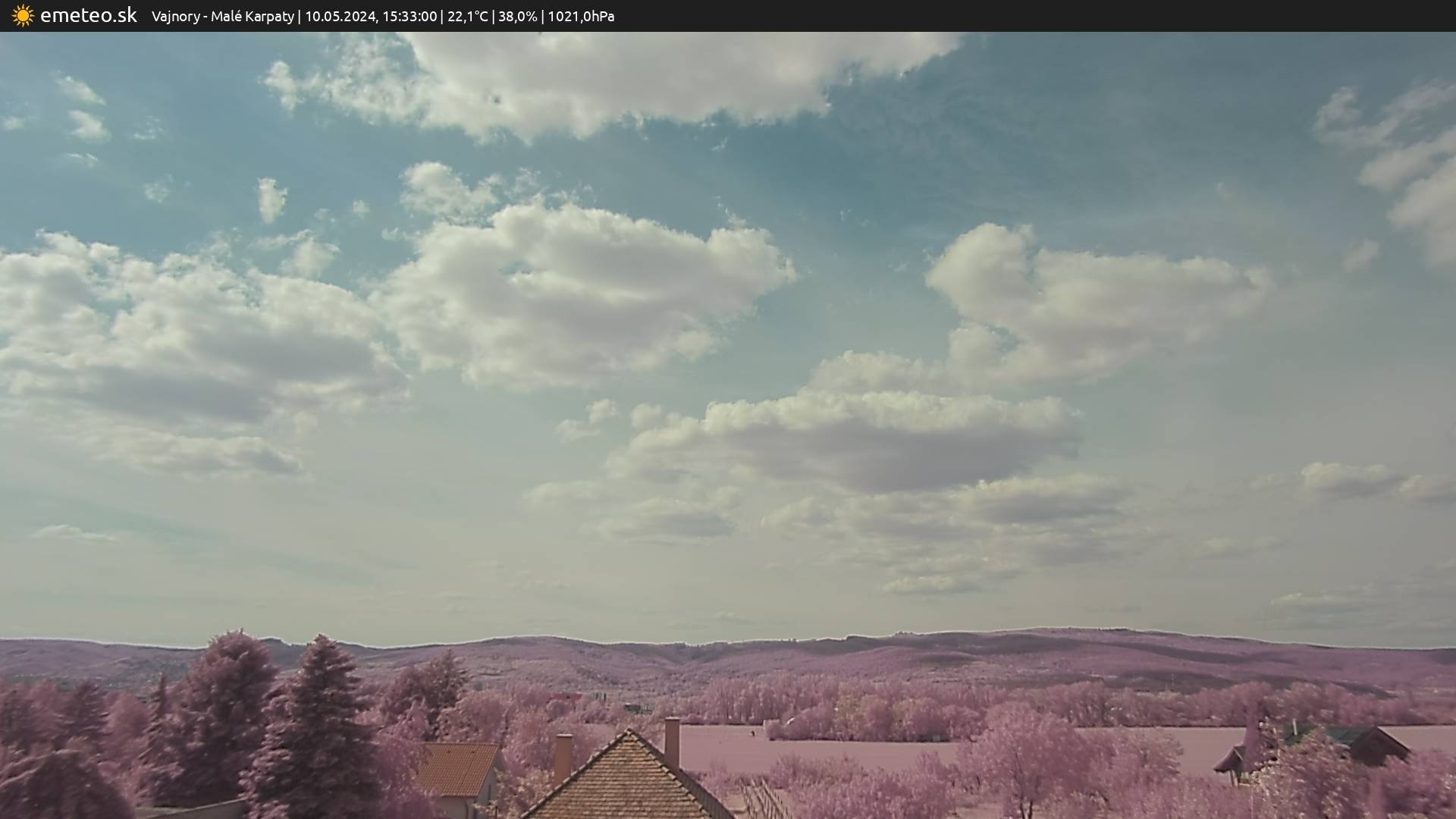Click the tall chimney on the center roof
The height and width of the screenshot is (819, 1456).
click(x=672, y=740)
